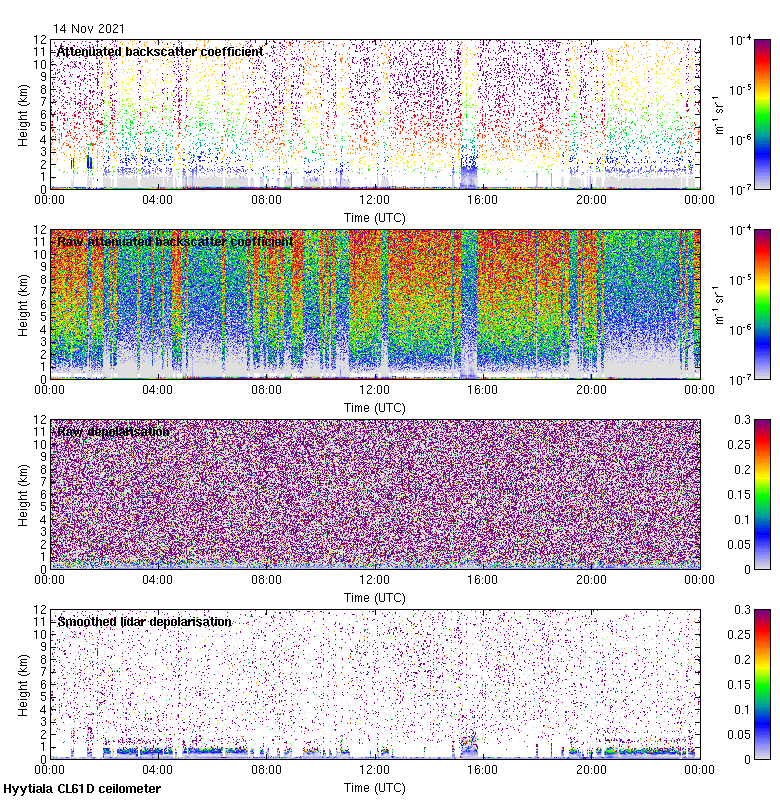Click the 20:00 tick under the bottom panel
The width and height of the screenshot is (780, 800).
(x=591, y=769)
